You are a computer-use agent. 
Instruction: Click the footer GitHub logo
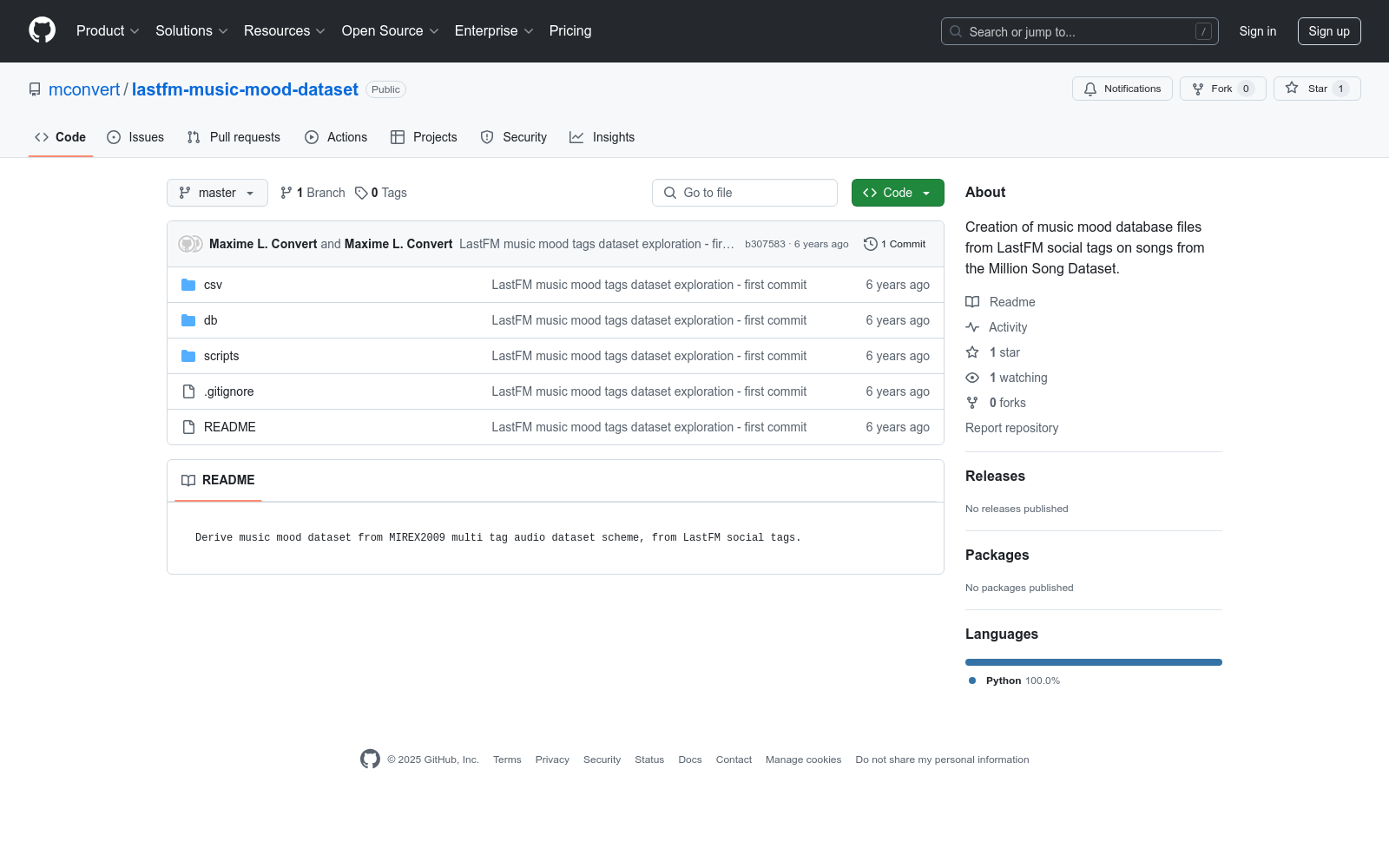[x=370, y=759]
